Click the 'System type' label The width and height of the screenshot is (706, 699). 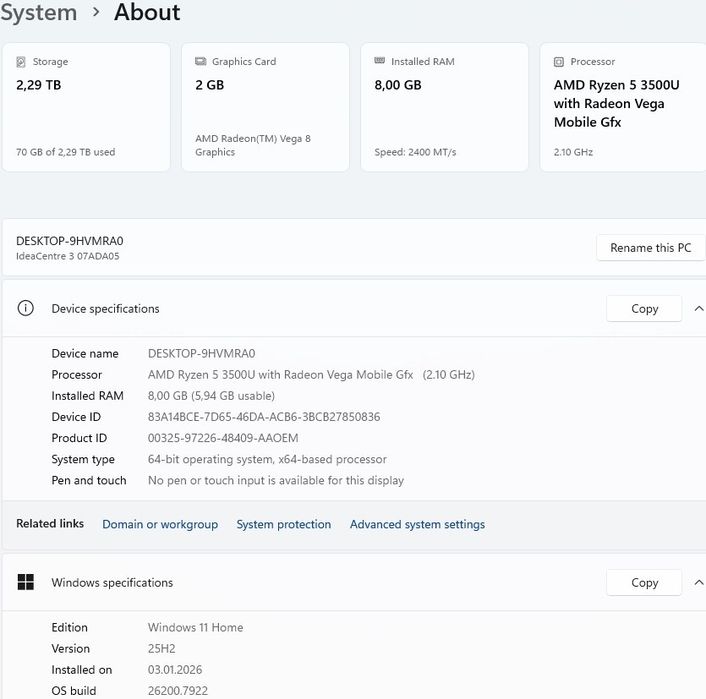point(83,459)
